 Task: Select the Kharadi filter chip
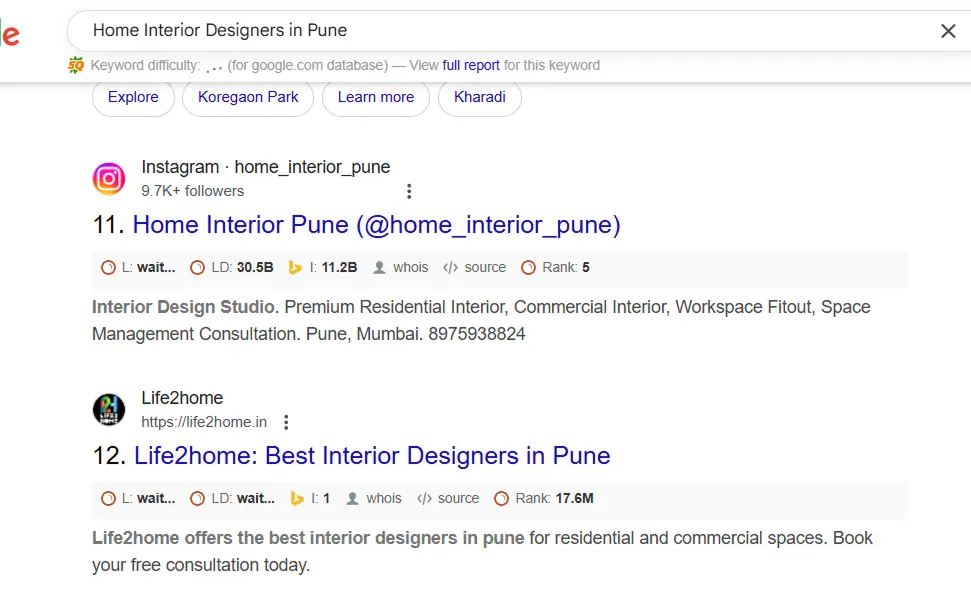(x=480, y=97)
